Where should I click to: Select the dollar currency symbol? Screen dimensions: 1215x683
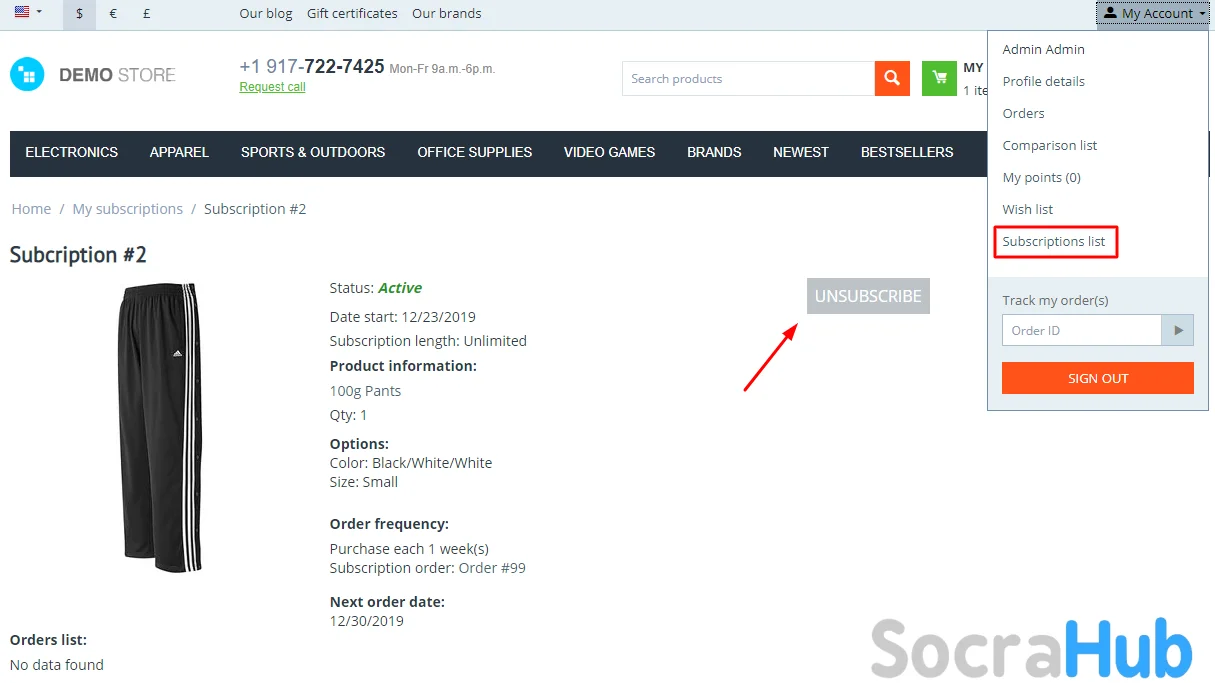79,14
